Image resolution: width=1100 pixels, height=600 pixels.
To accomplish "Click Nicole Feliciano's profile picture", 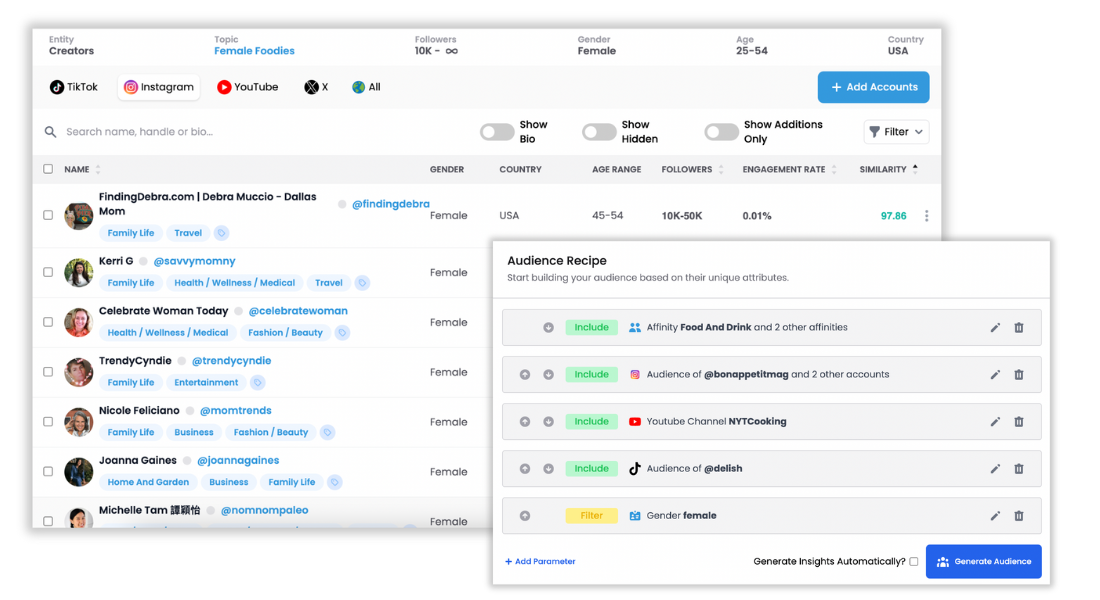I will tap(79, 422).
